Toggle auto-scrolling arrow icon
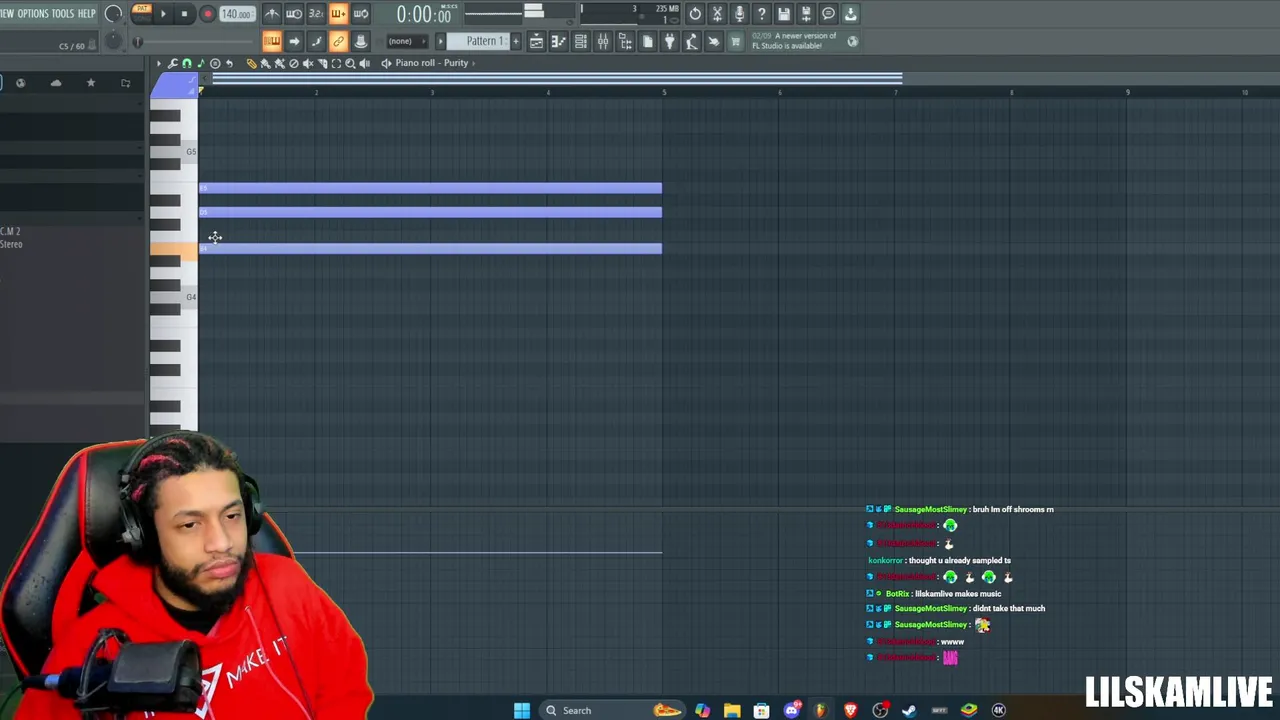This screenshot has height=720, width=1280. [294, 41]
